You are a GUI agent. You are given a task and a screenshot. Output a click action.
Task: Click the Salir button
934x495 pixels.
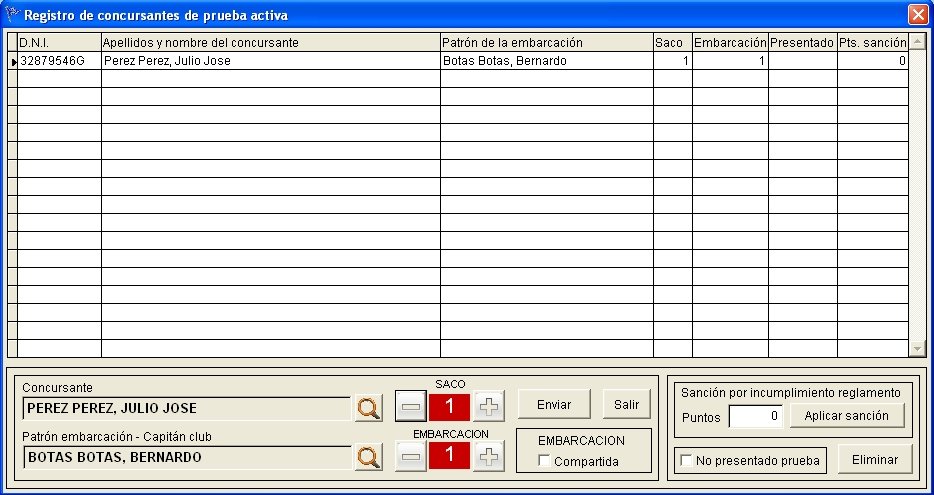coord(627,404)
